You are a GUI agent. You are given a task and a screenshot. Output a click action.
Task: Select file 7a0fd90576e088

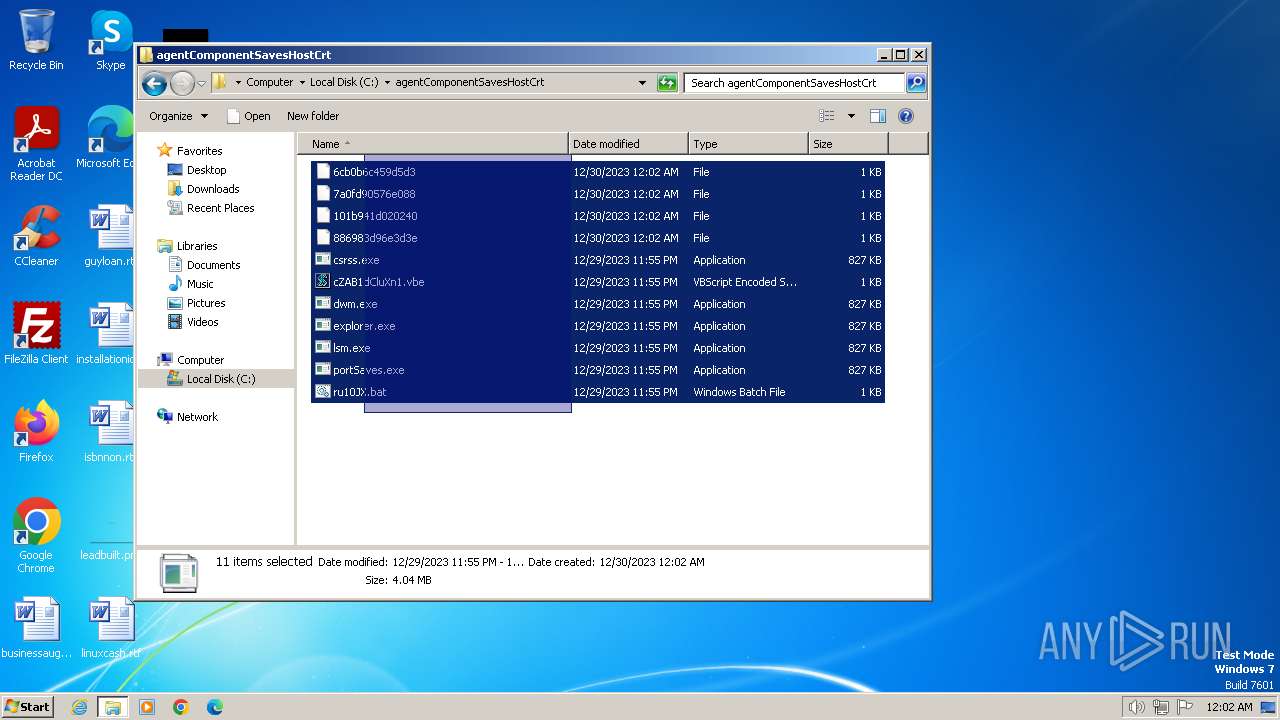coord(374,194)
